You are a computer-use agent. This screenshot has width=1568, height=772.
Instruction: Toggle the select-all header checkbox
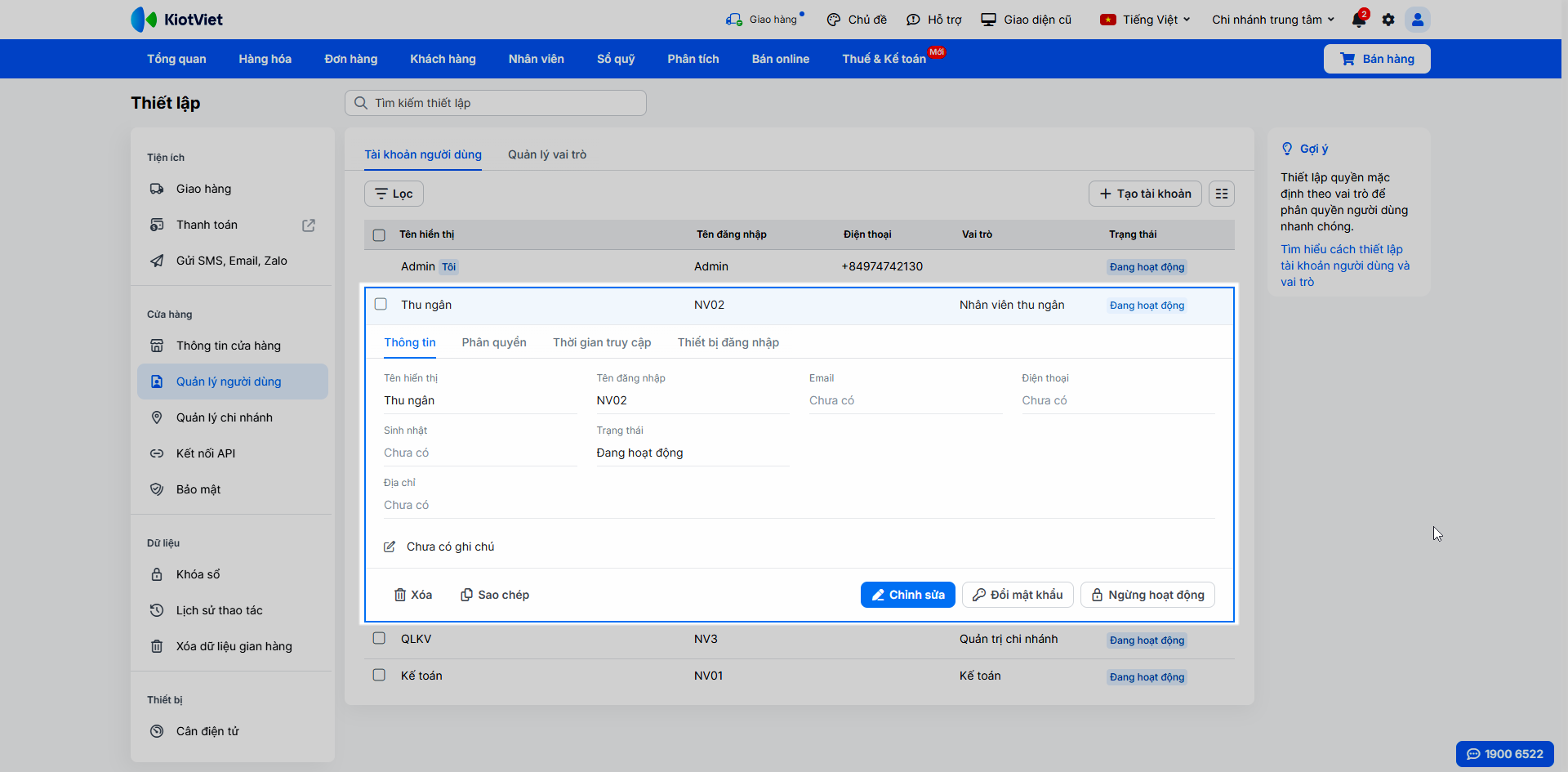coord(379,235)
